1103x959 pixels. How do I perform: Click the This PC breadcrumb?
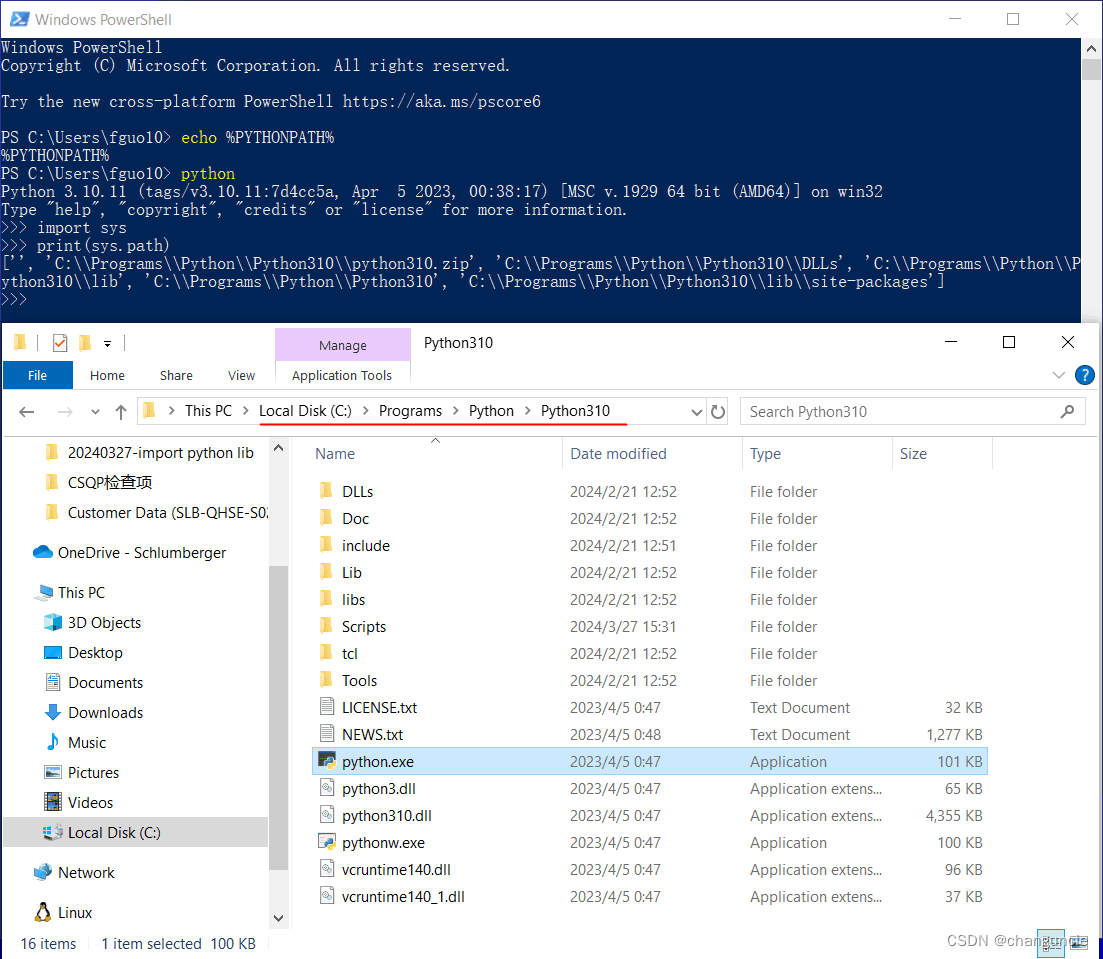(208, 411)
